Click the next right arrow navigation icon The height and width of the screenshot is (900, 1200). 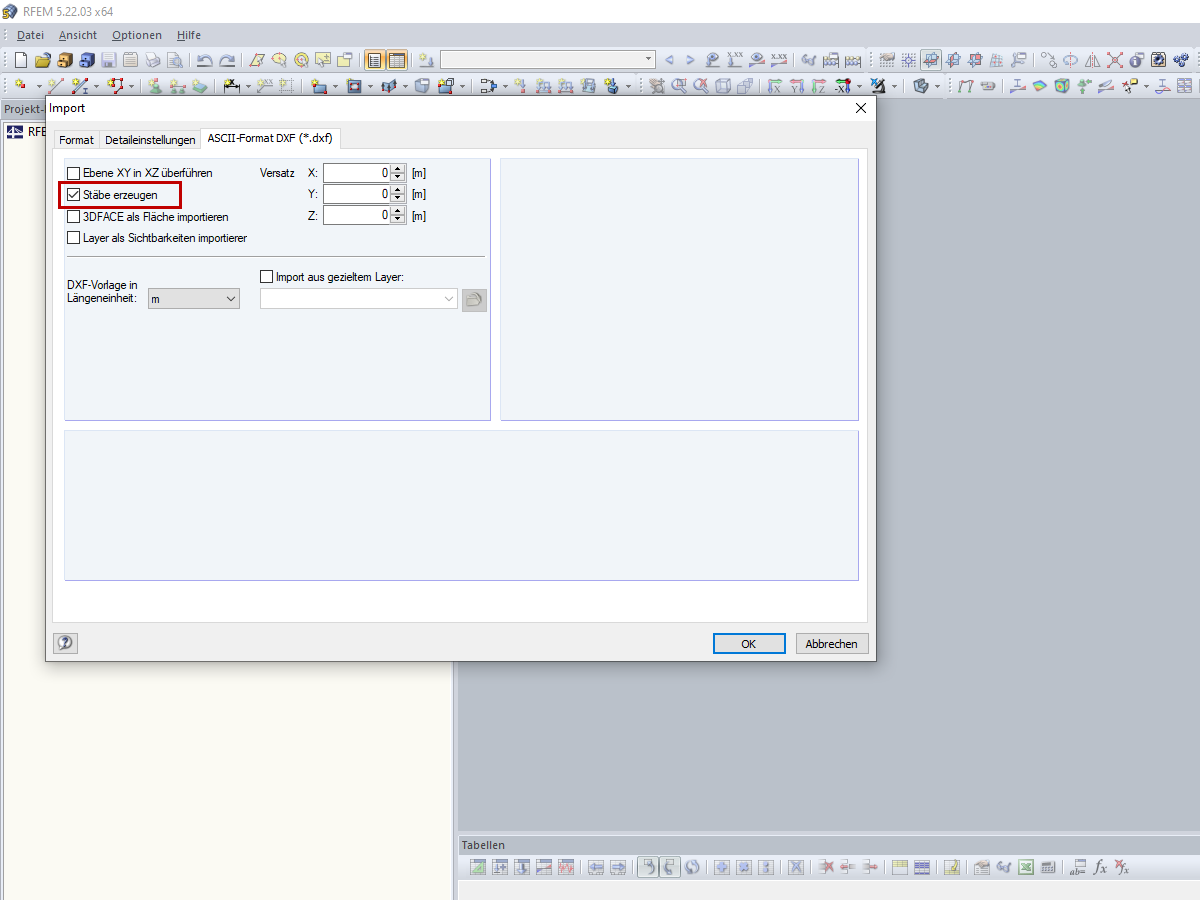[690, 60]
